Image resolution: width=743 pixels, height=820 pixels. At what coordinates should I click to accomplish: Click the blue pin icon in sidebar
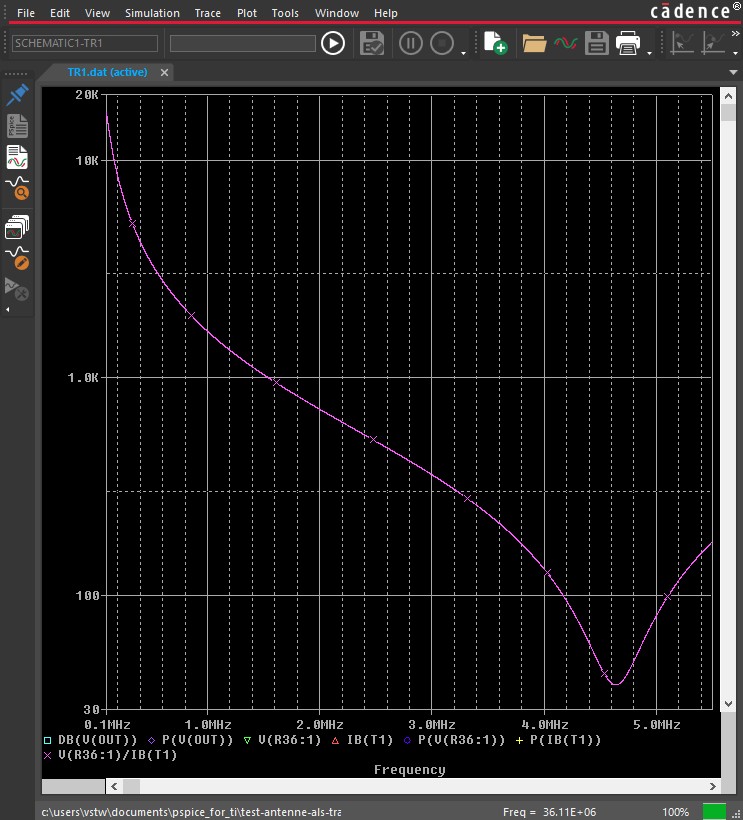(x=17, y=95)
